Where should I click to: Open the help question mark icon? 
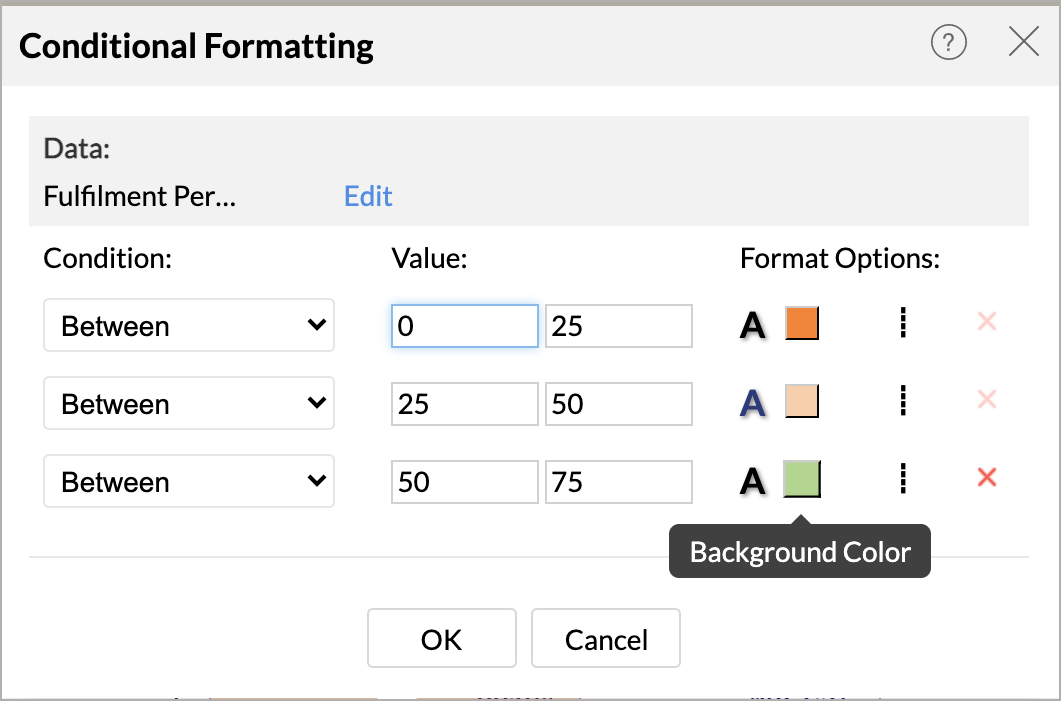point(948,43)
